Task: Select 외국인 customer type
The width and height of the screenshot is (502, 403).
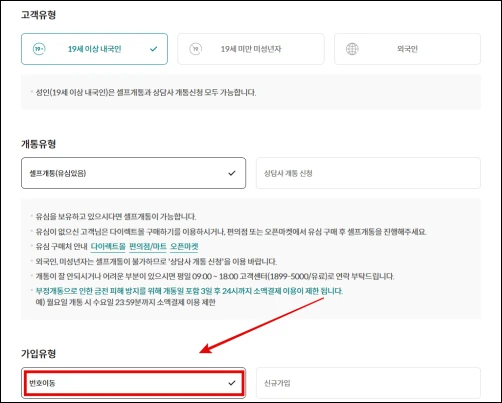Action: (x=407, y=49)
